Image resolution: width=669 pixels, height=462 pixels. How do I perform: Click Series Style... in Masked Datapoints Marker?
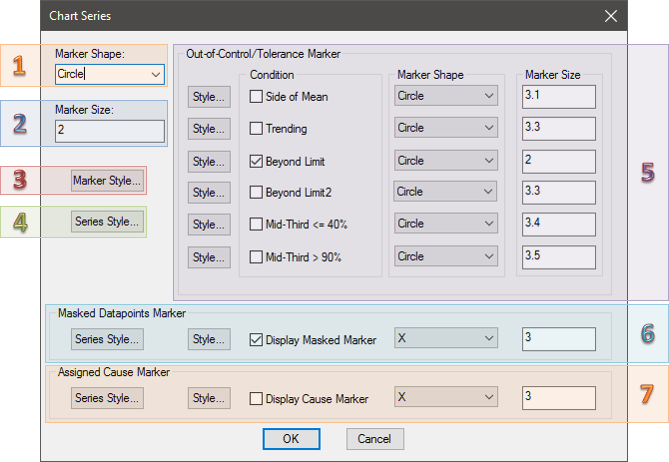pyautogui.click(x=107, y=340)
